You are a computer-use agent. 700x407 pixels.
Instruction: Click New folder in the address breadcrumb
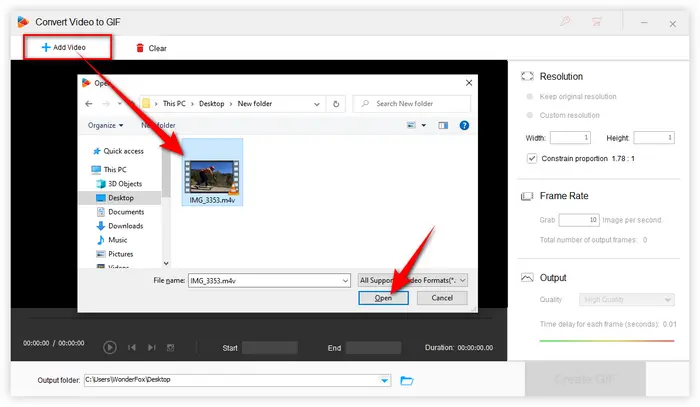255,104
